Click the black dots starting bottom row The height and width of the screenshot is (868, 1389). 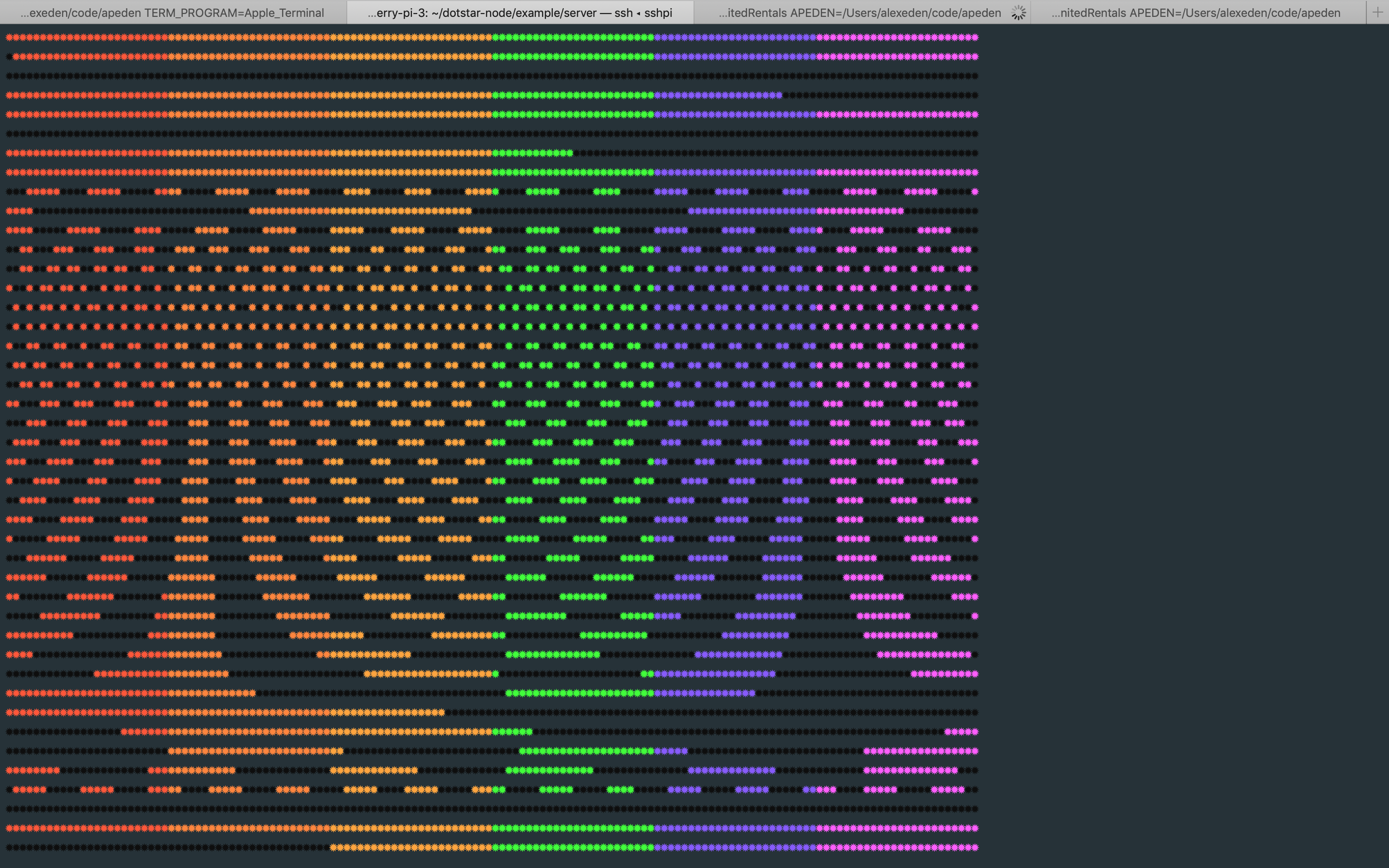point(166,847)
